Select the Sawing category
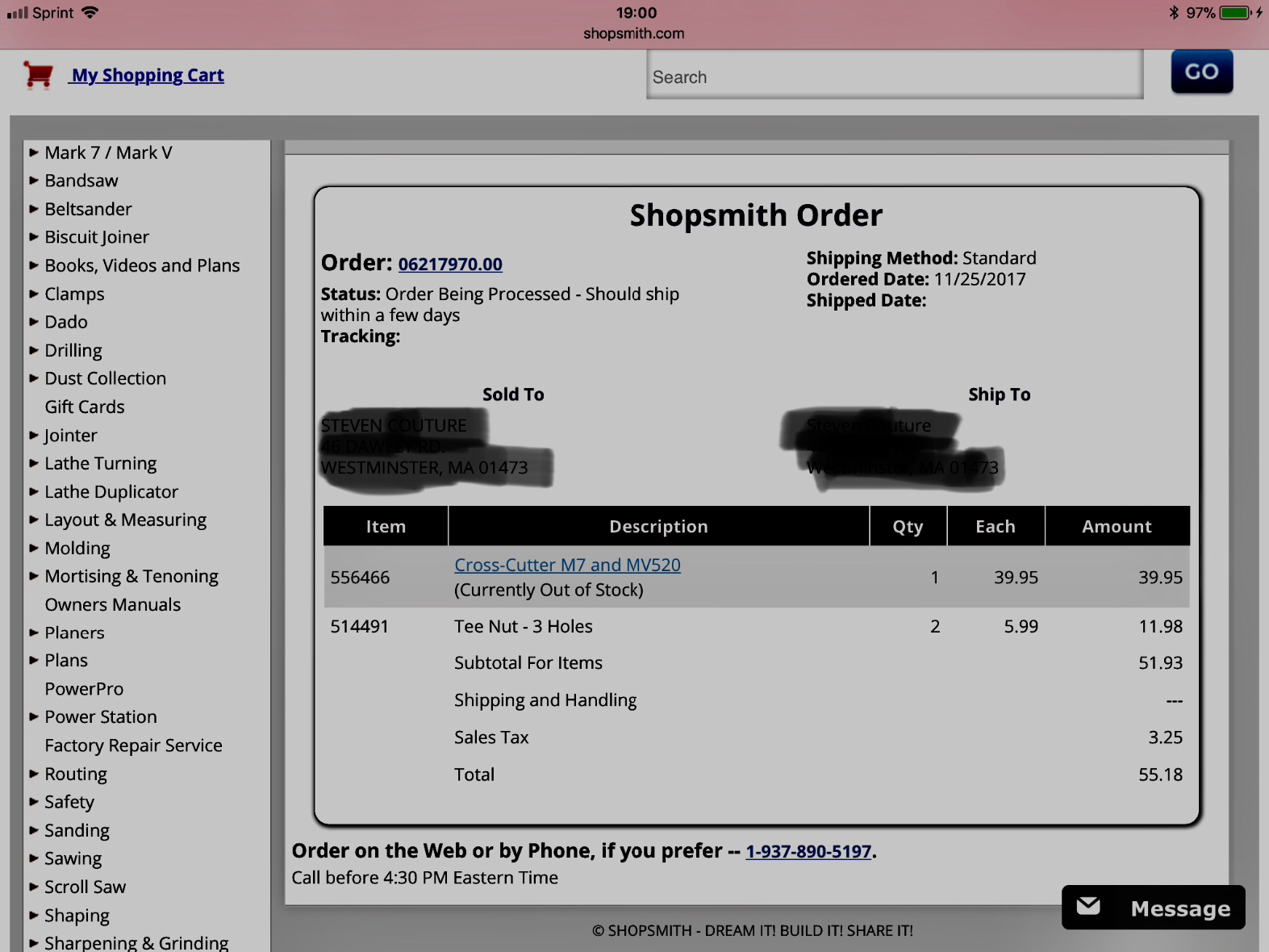Viewport: 1269px width, 952px height. 73,859
